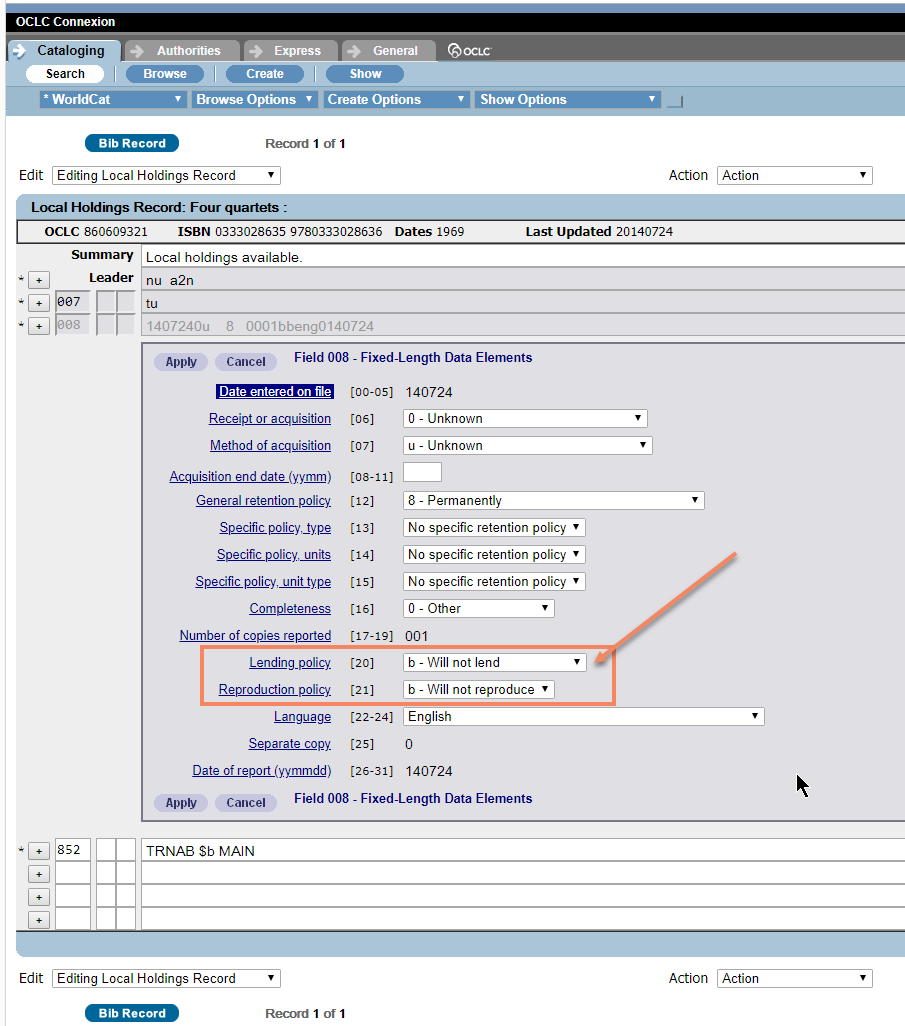Open the Specific policy, unit type dropdown
This screenshot has height=1026, width=905.
click(x=494, y=582)
